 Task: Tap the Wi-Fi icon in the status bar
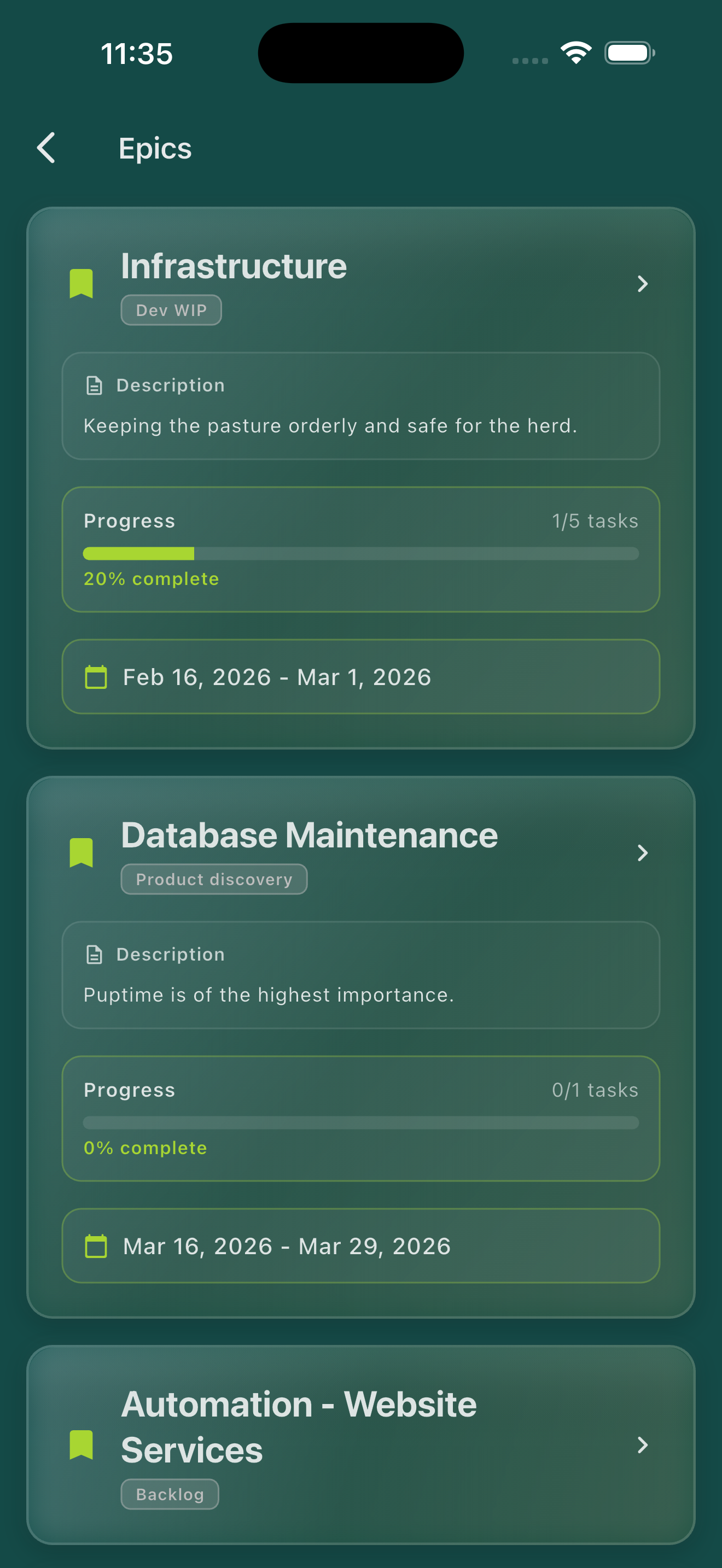(575, 52)
